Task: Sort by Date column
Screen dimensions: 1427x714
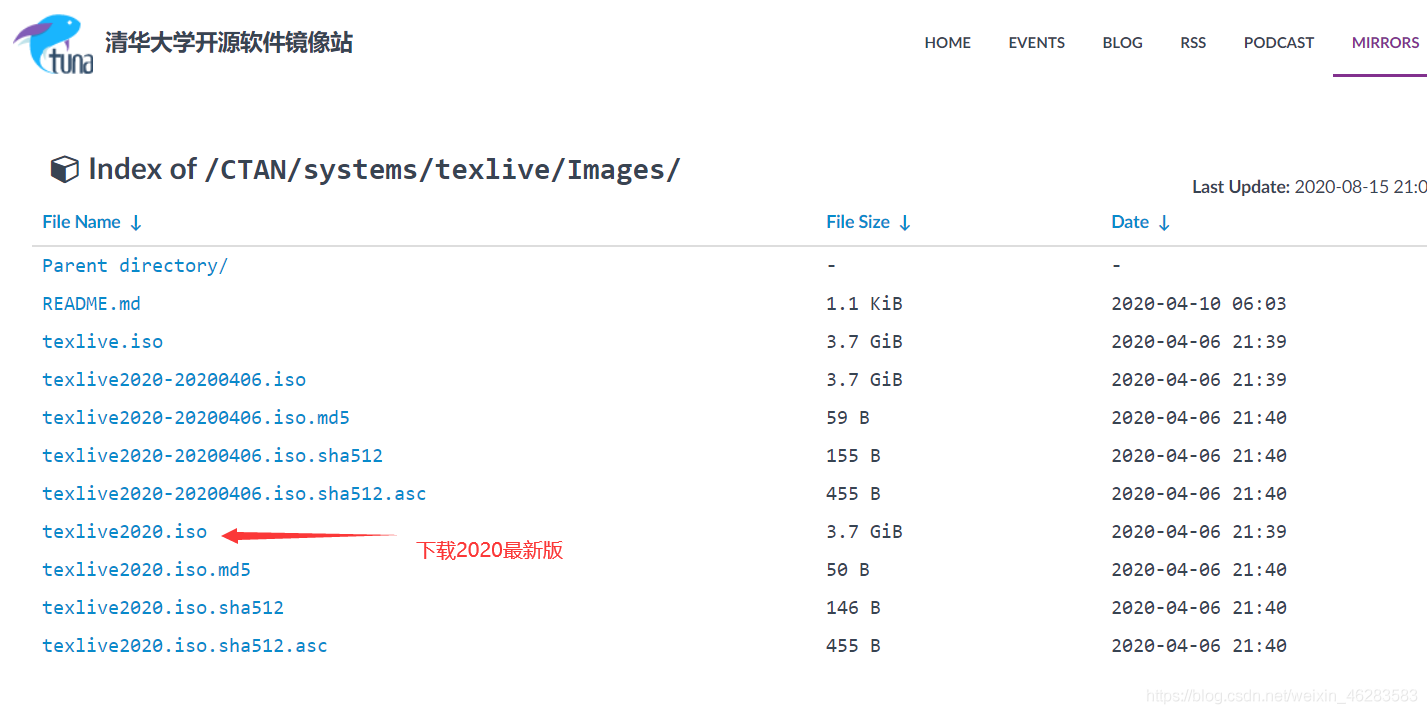Action: pyautogui.click(x=1141, y=222)
